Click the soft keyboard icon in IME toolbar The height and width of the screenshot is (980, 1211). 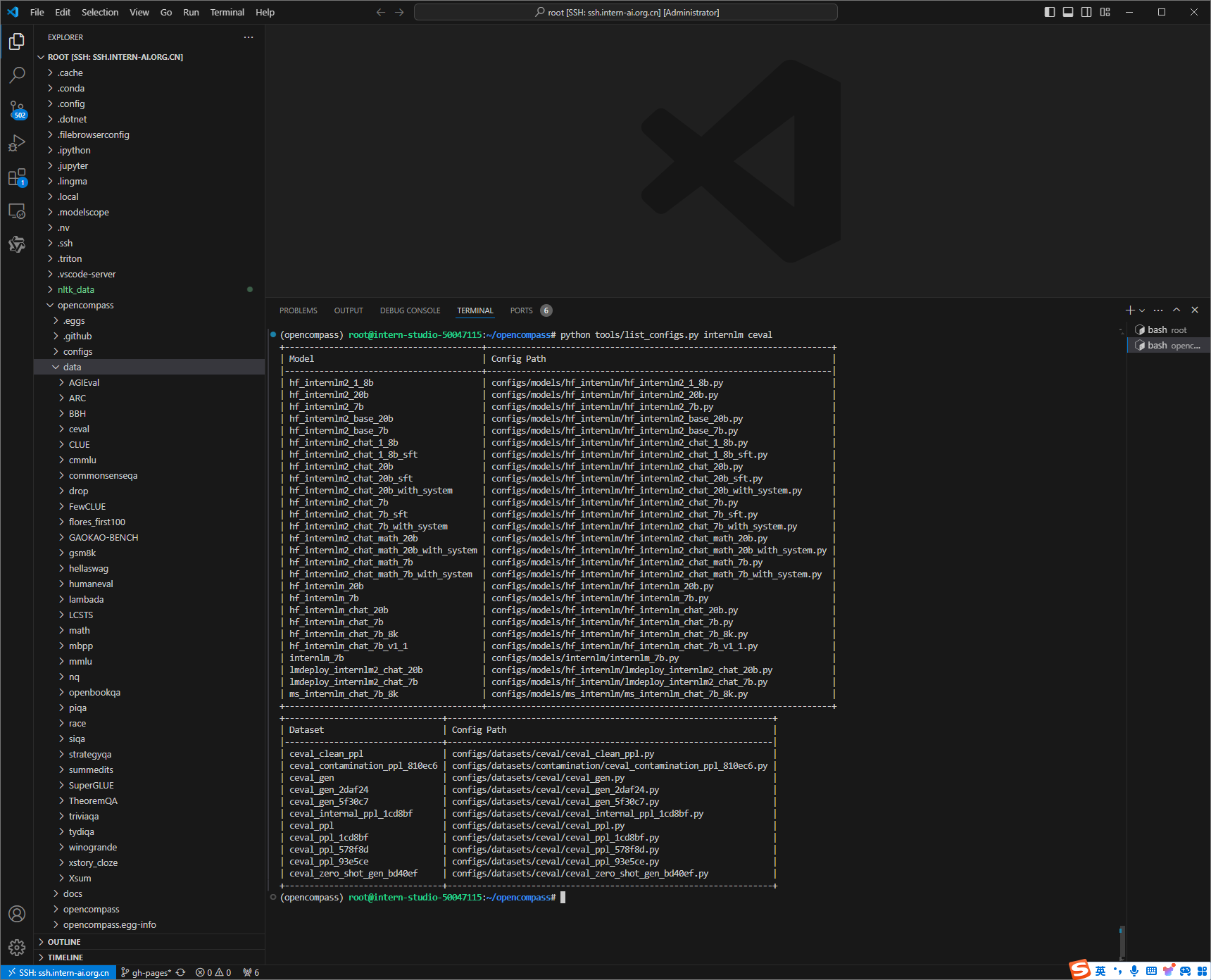click(1151, 971)
